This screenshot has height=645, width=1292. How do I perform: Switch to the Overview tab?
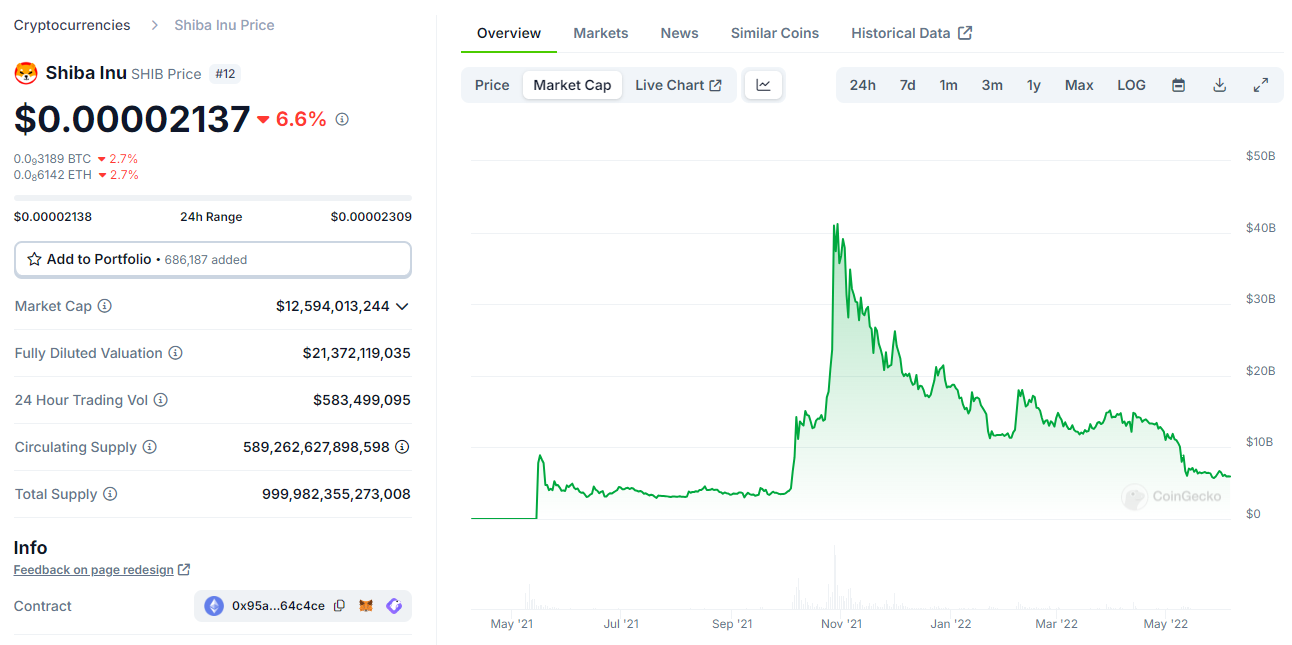click(x=509, y=33)
